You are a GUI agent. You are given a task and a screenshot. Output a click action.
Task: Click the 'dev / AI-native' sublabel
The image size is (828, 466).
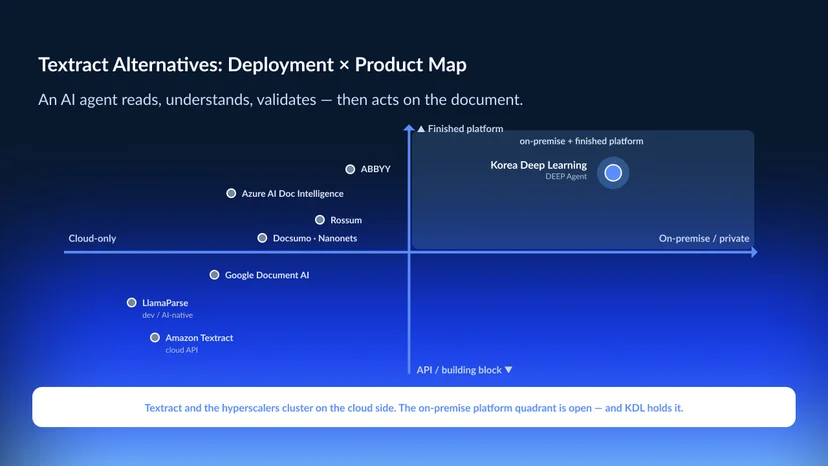pyautogui.click(x=167, y=315)
